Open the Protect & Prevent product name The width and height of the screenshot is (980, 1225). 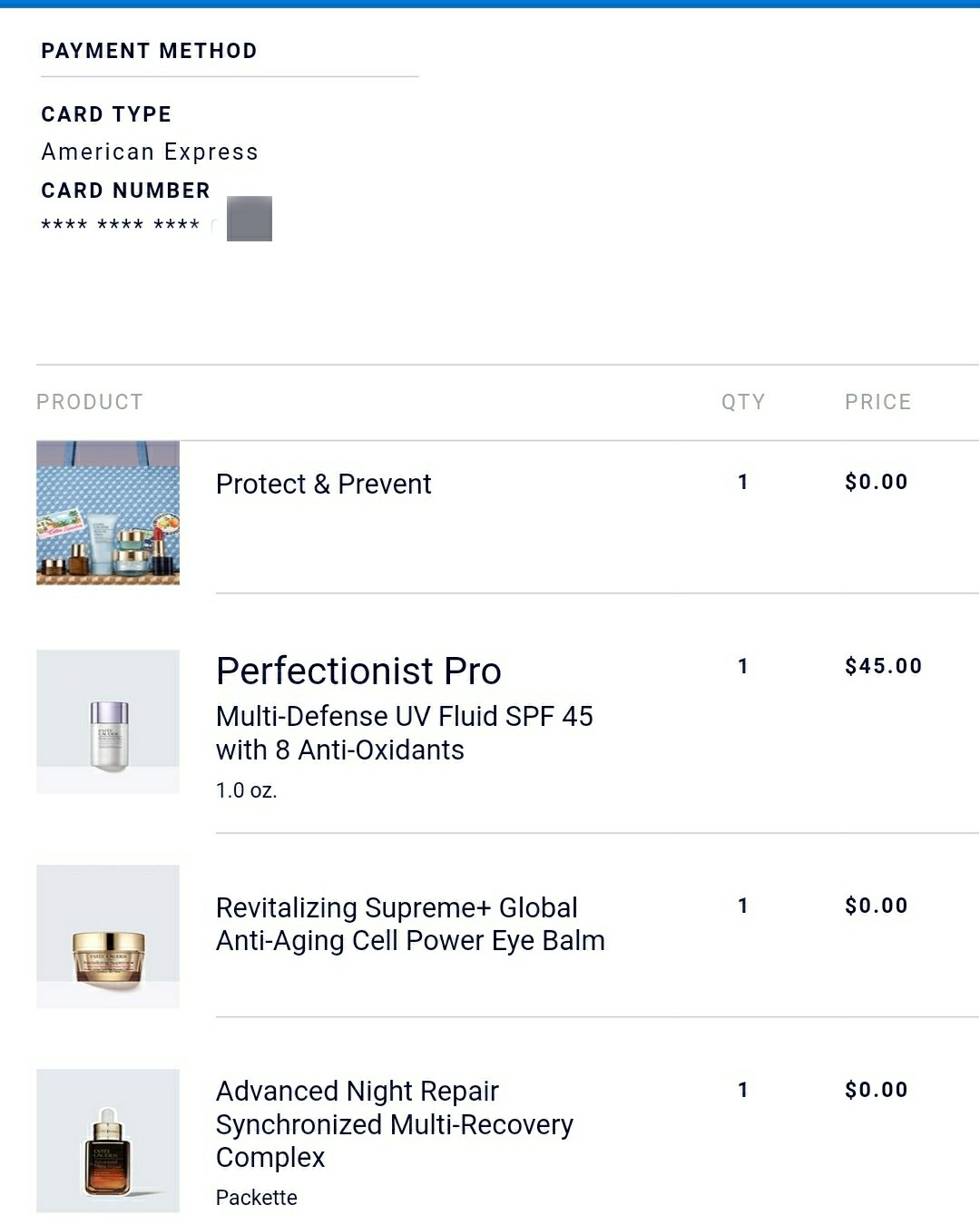323,485
